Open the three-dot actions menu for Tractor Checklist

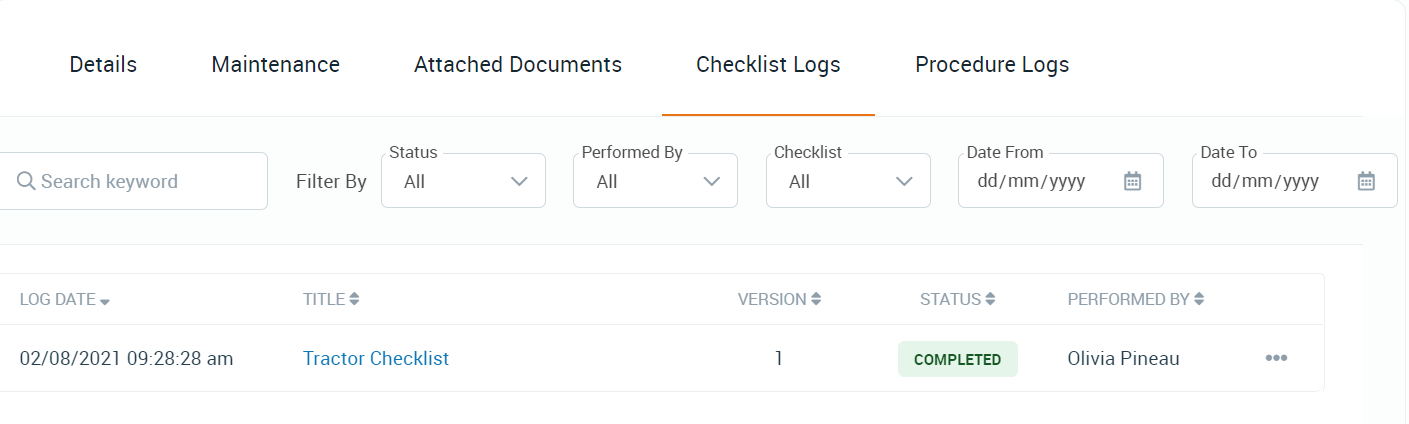click(x=1276, y=358)
